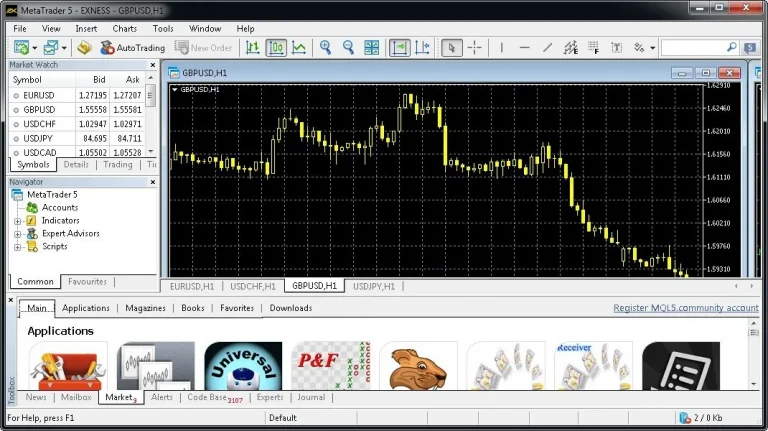Open the Profiles toolbar icon
The height and width of the screenshot is (431, 768).
coord(50,48)
